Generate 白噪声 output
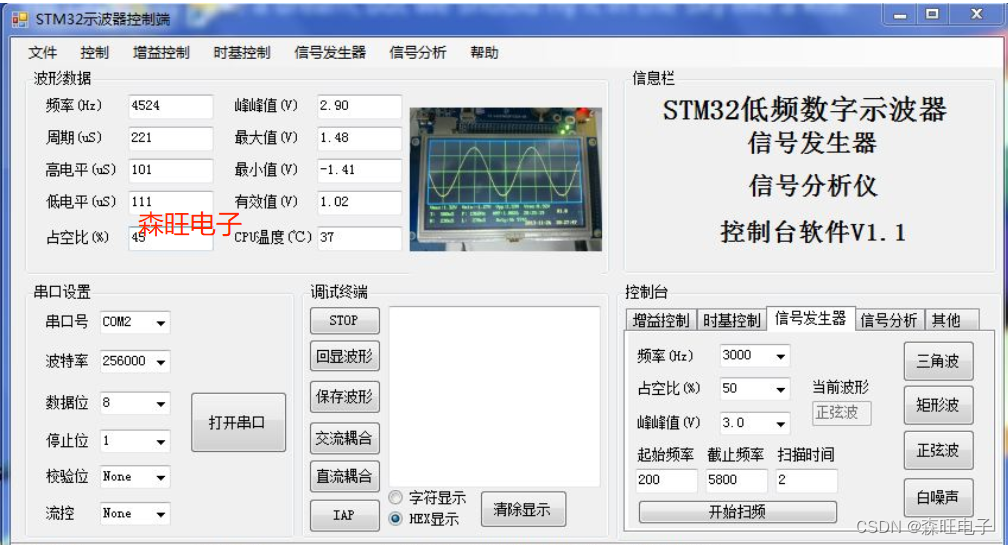Image resolution: width=1008 pixels, height=545 pixels. point(938,497)
